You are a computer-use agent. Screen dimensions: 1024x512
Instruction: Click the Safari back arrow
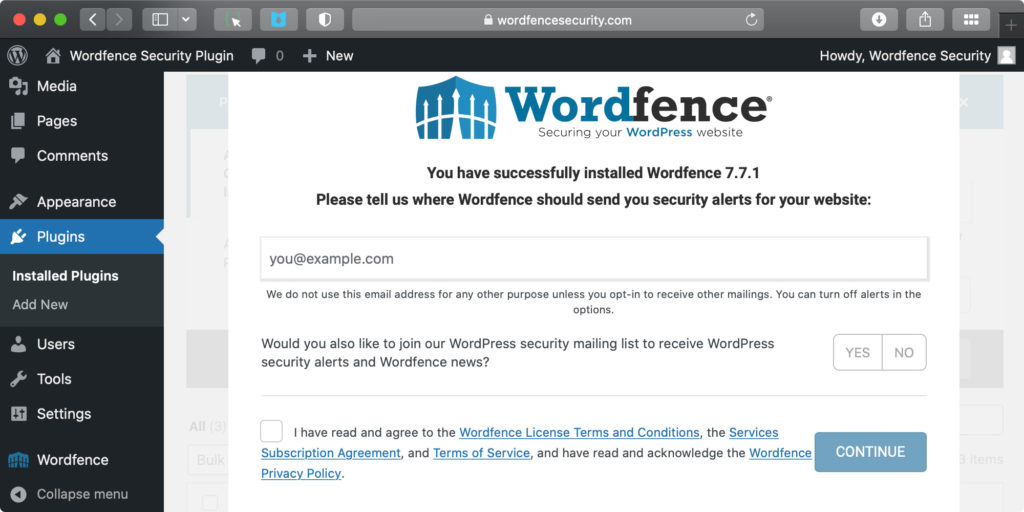pos(92,20)
